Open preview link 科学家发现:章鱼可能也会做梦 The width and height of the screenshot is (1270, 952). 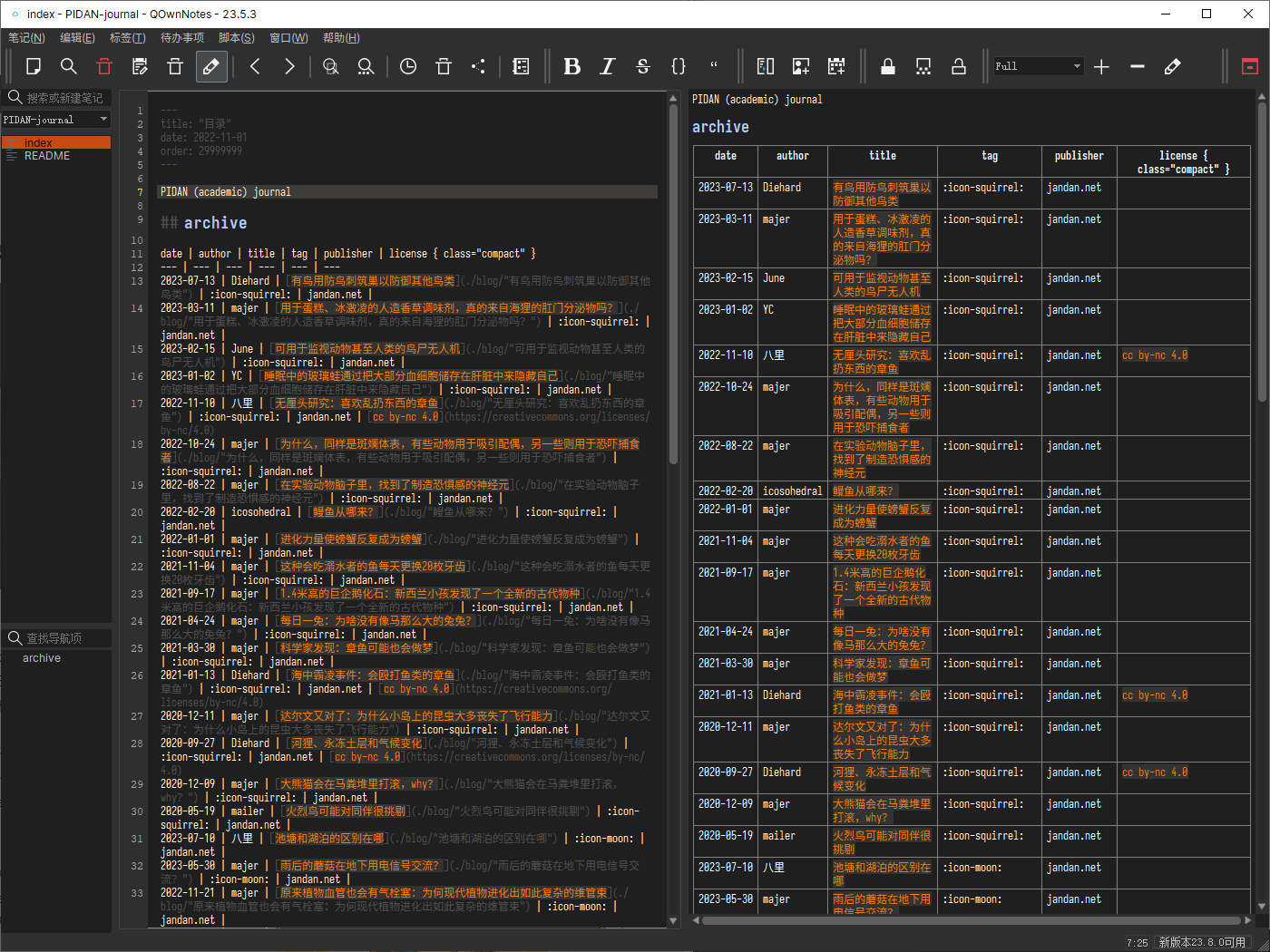pyautogui.click(x=882, y=670)
